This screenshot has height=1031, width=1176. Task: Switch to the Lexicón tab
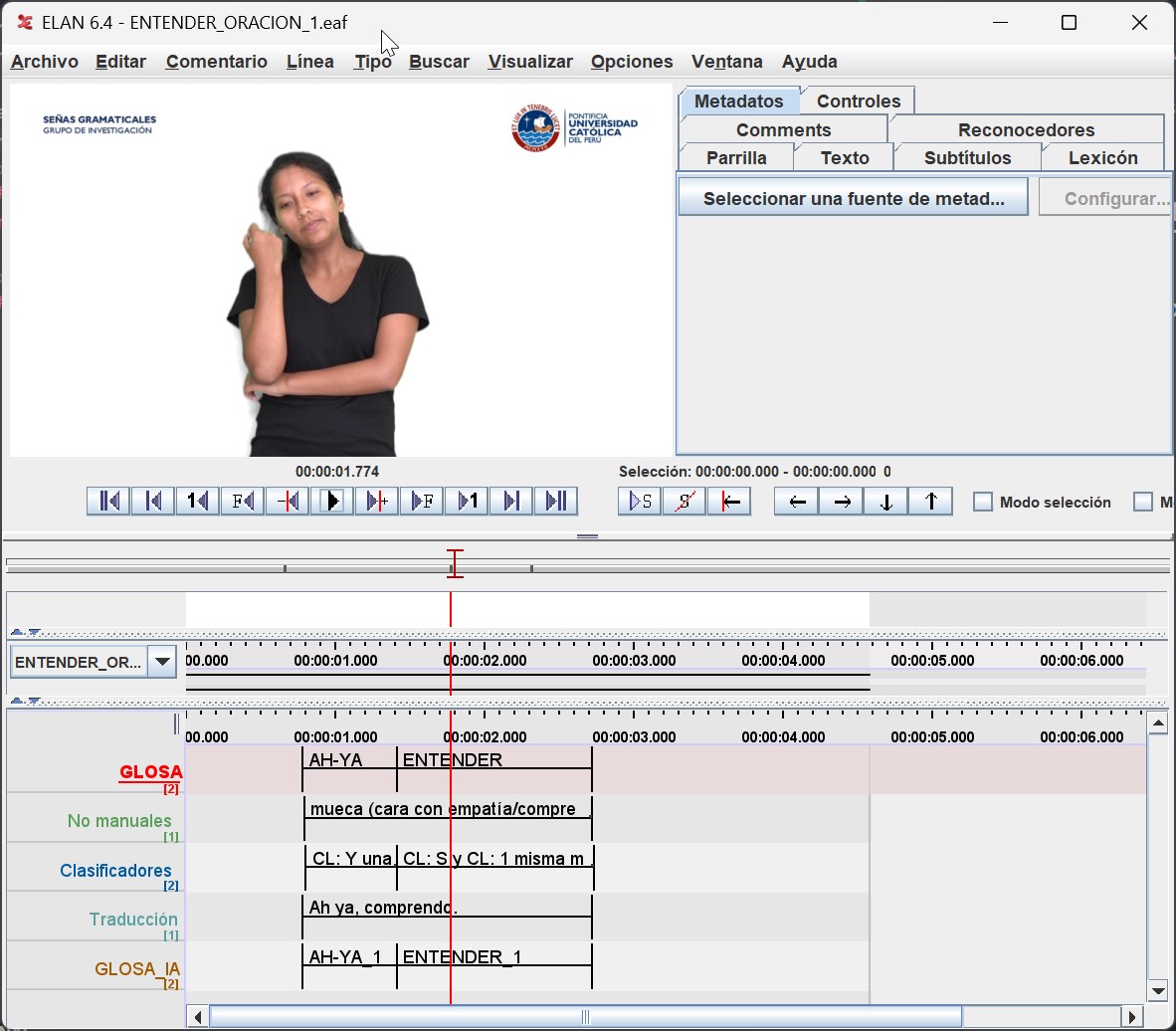(x=1103, y=157)
